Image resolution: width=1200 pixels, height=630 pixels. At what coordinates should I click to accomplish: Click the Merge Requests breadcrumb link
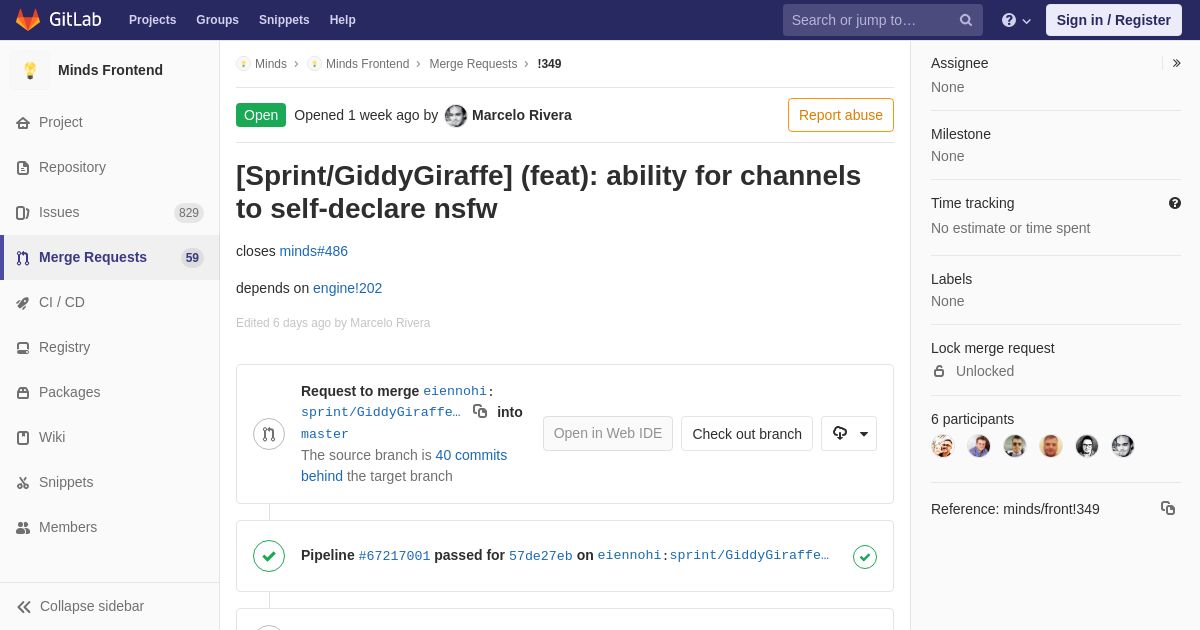(473, 64)
